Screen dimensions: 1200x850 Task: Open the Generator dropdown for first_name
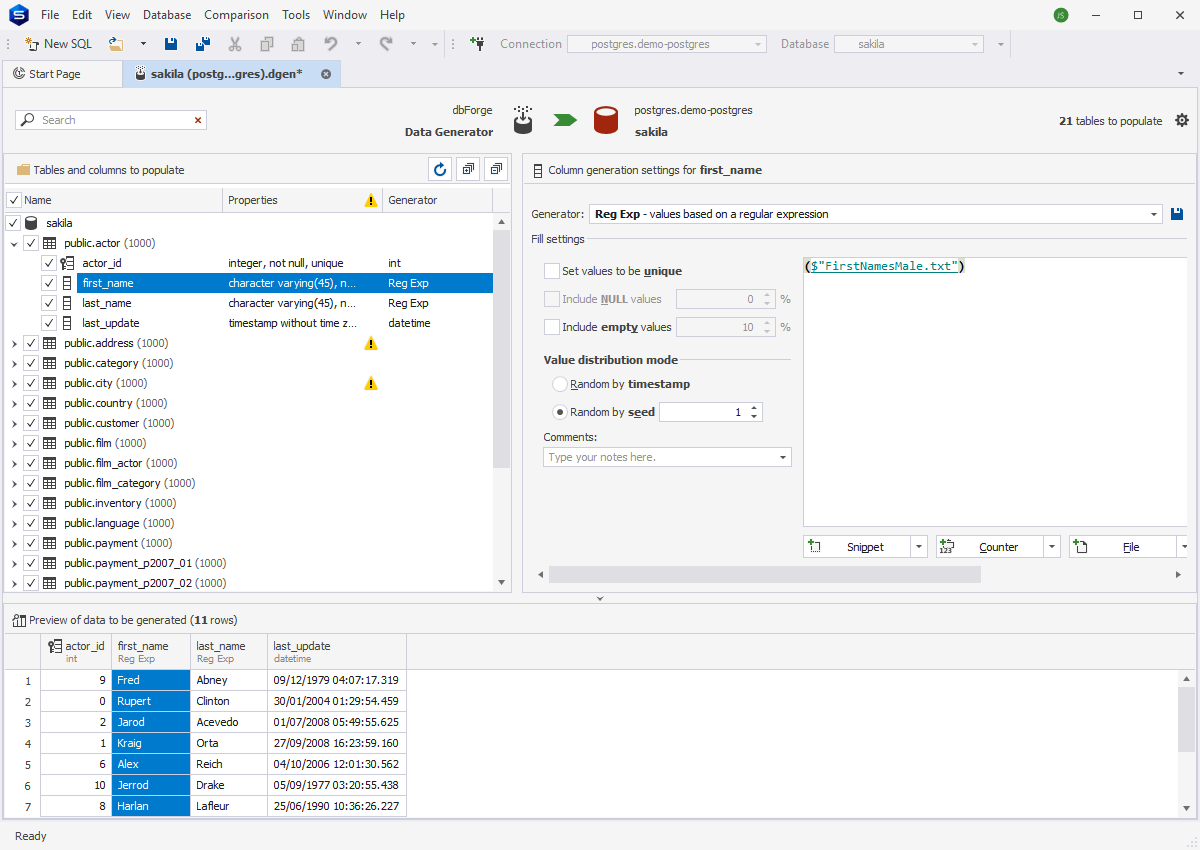pos(1152,213)
